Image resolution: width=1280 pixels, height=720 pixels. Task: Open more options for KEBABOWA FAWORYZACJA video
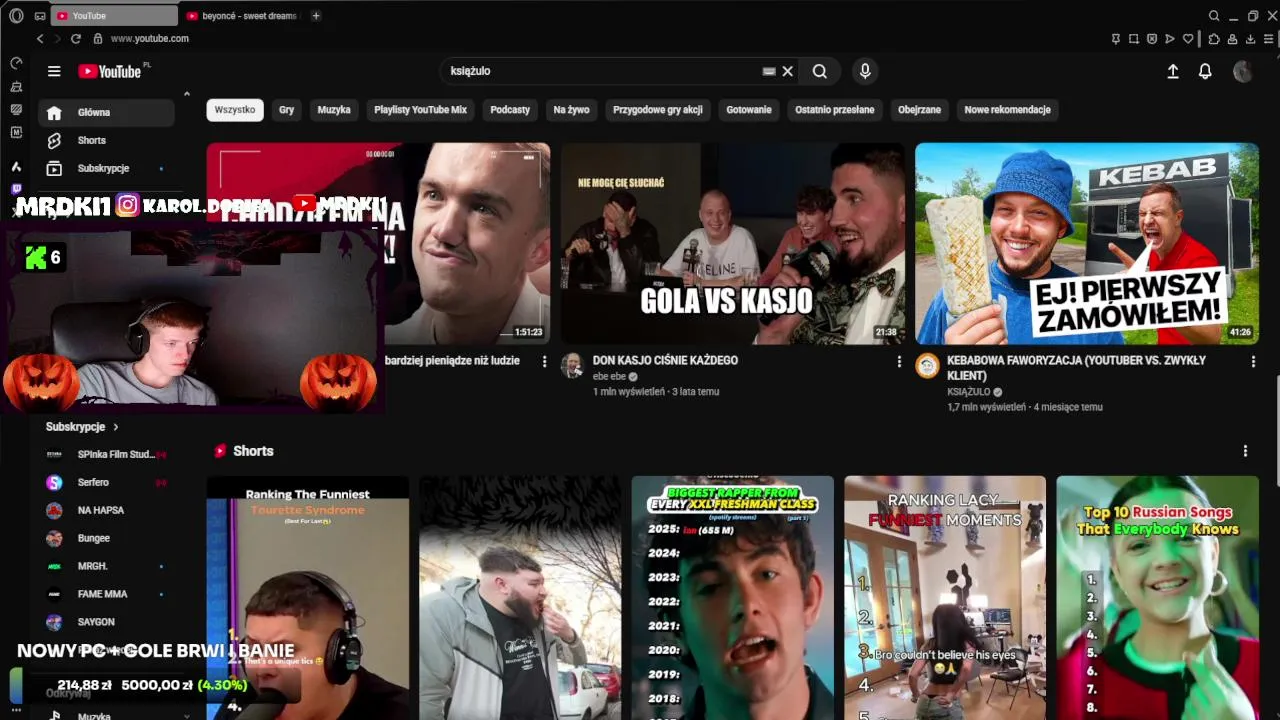coord(1253,361)
